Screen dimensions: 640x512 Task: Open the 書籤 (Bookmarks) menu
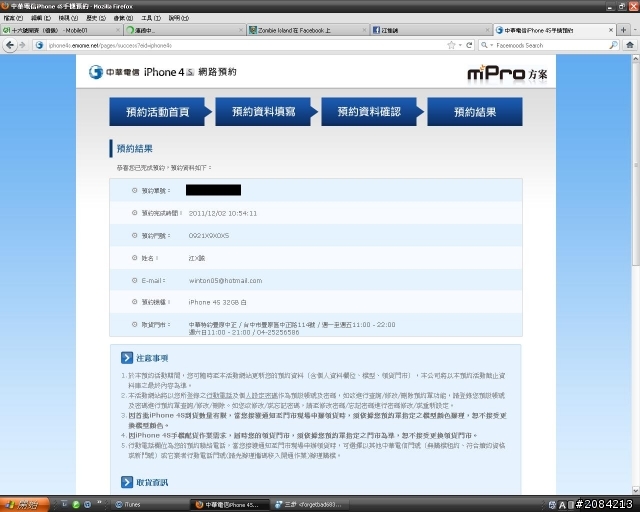pyautogui.click(x=123, y=18)
